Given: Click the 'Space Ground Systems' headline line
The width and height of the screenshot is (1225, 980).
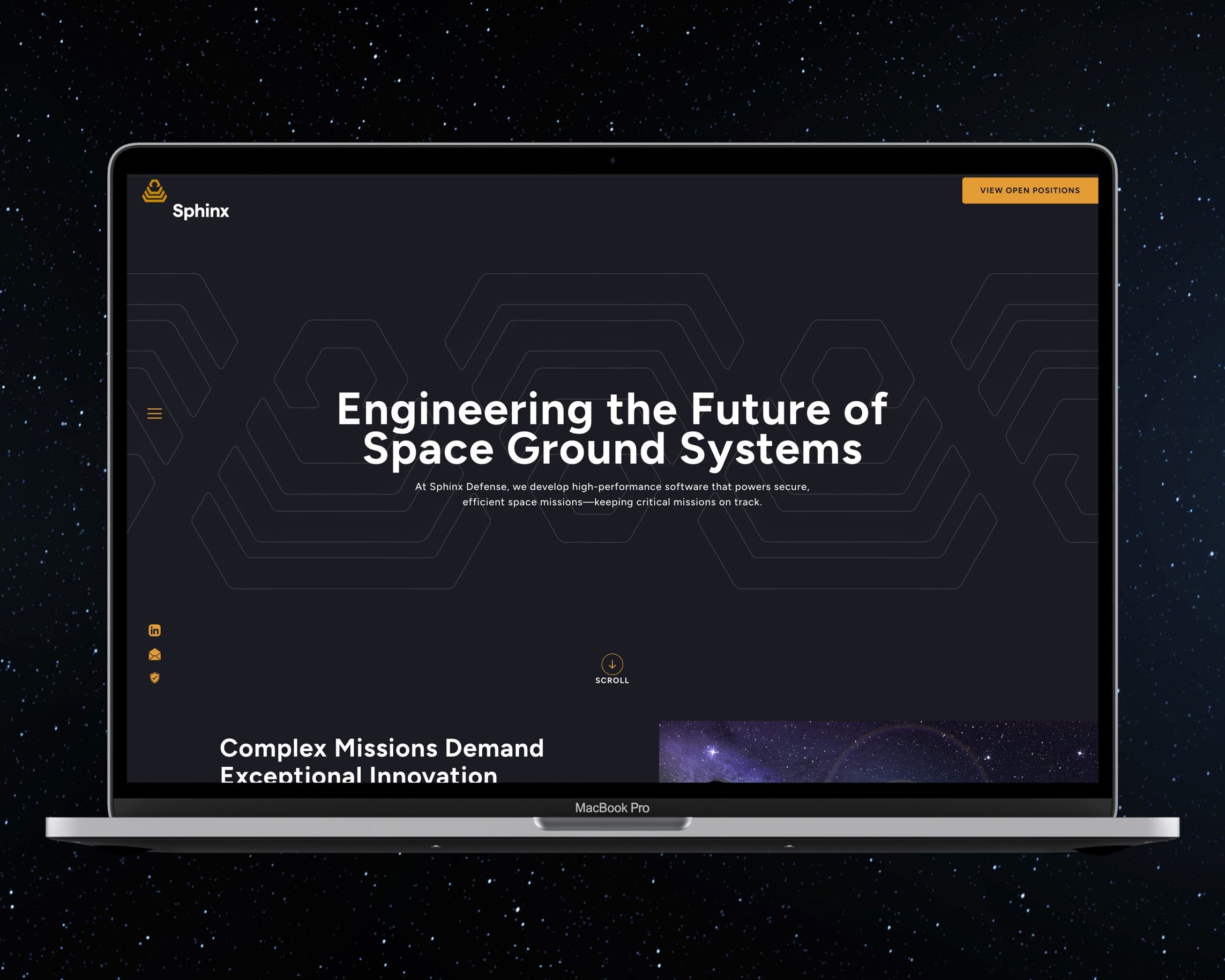Looking at the screenshot, I should 612,449.
